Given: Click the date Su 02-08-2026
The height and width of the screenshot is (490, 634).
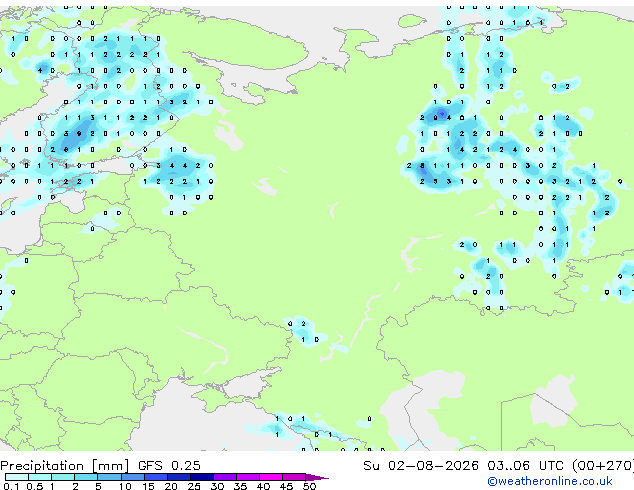Looking at the screenshot, I should point(421,466).
